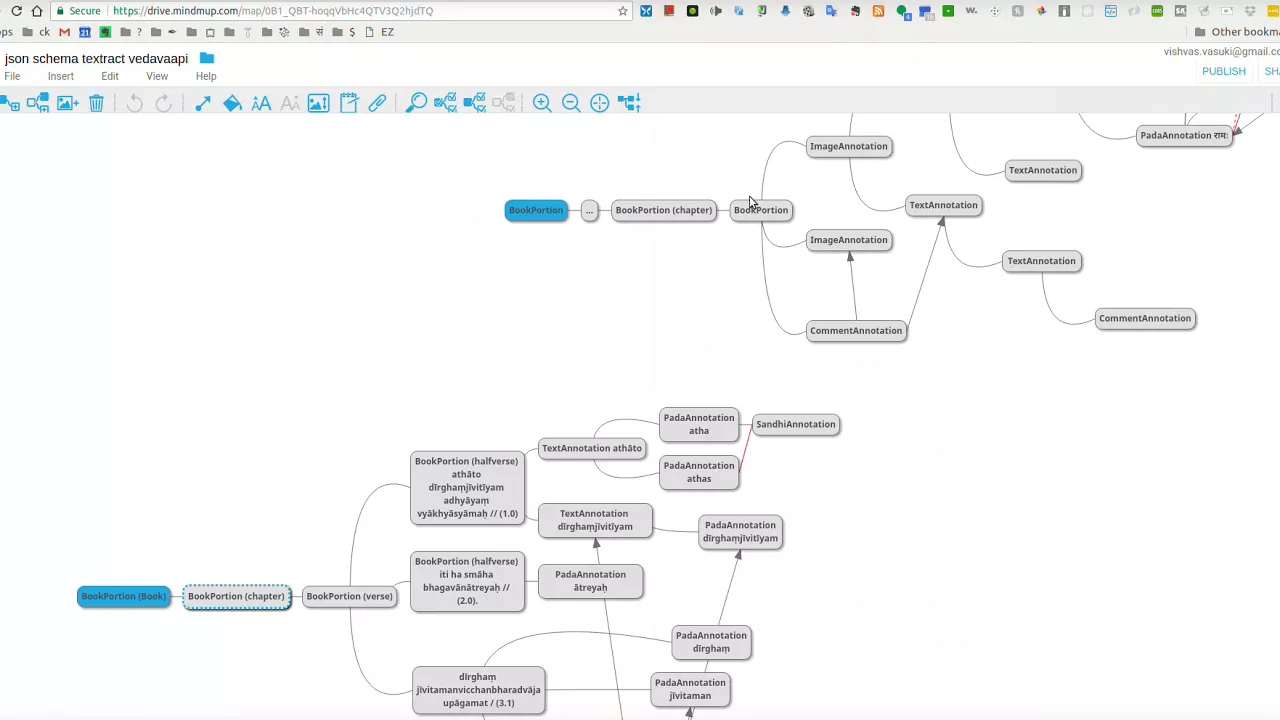Click the first checked-nodes toolbar icon

click(x=446, y=103)
